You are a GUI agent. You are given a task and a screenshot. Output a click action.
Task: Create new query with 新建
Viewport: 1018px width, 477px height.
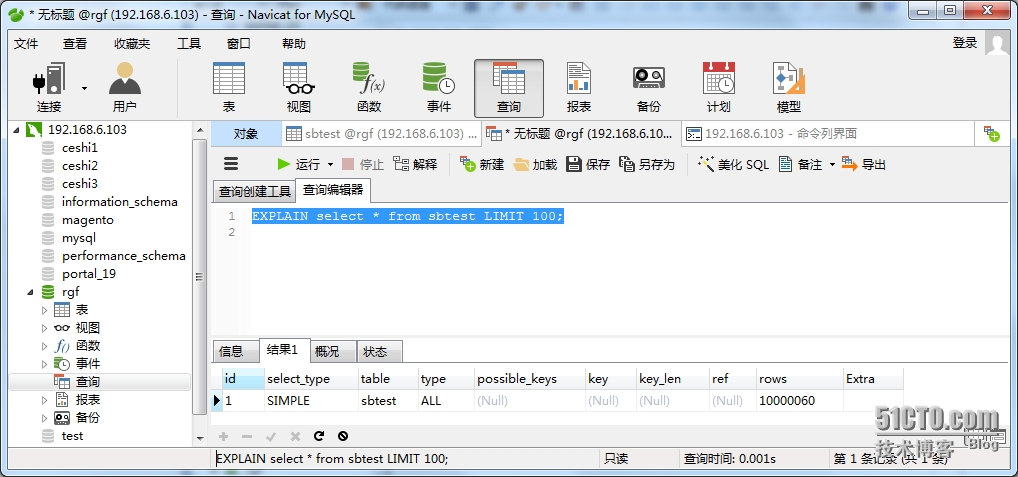(482, 165)
